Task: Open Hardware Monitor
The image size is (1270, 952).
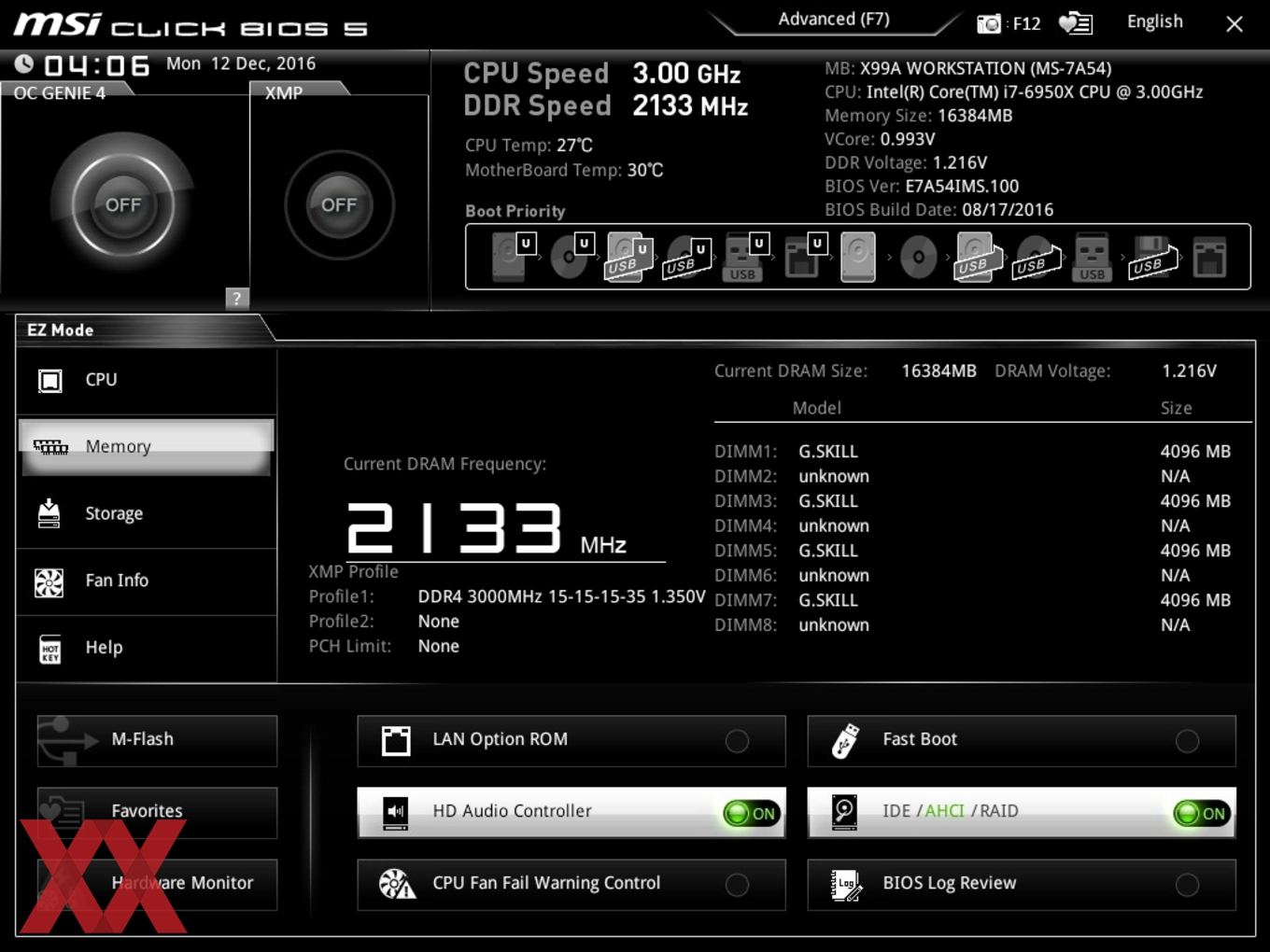Action: pyautogui.click(x=157, y=884)
